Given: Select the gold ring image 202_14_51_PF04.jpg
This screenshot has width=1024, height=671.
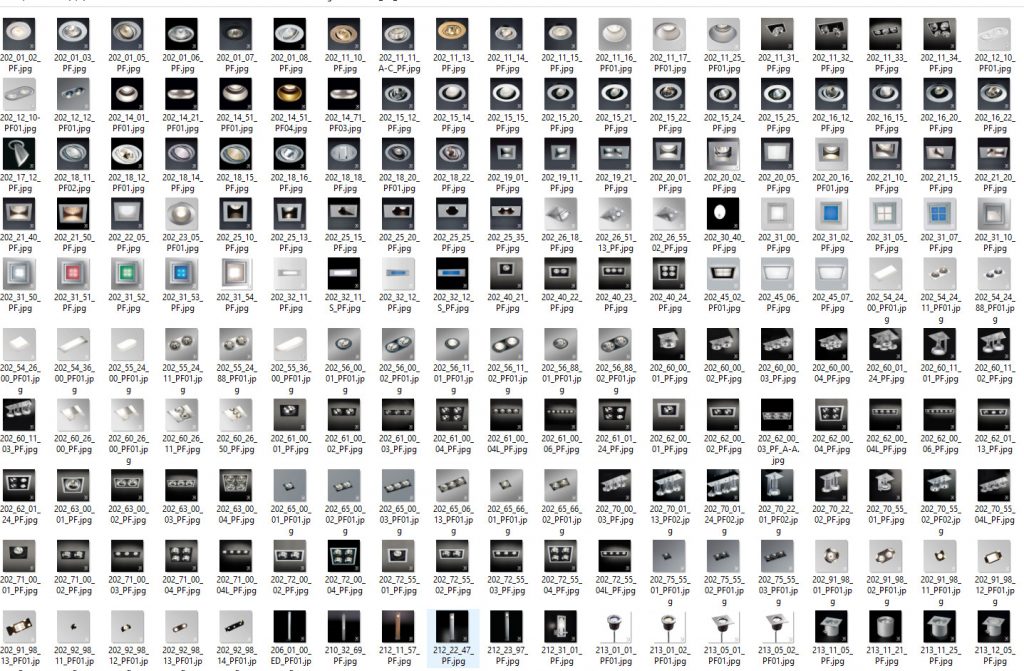Looking at the screenshot, I should pos(290,95).
